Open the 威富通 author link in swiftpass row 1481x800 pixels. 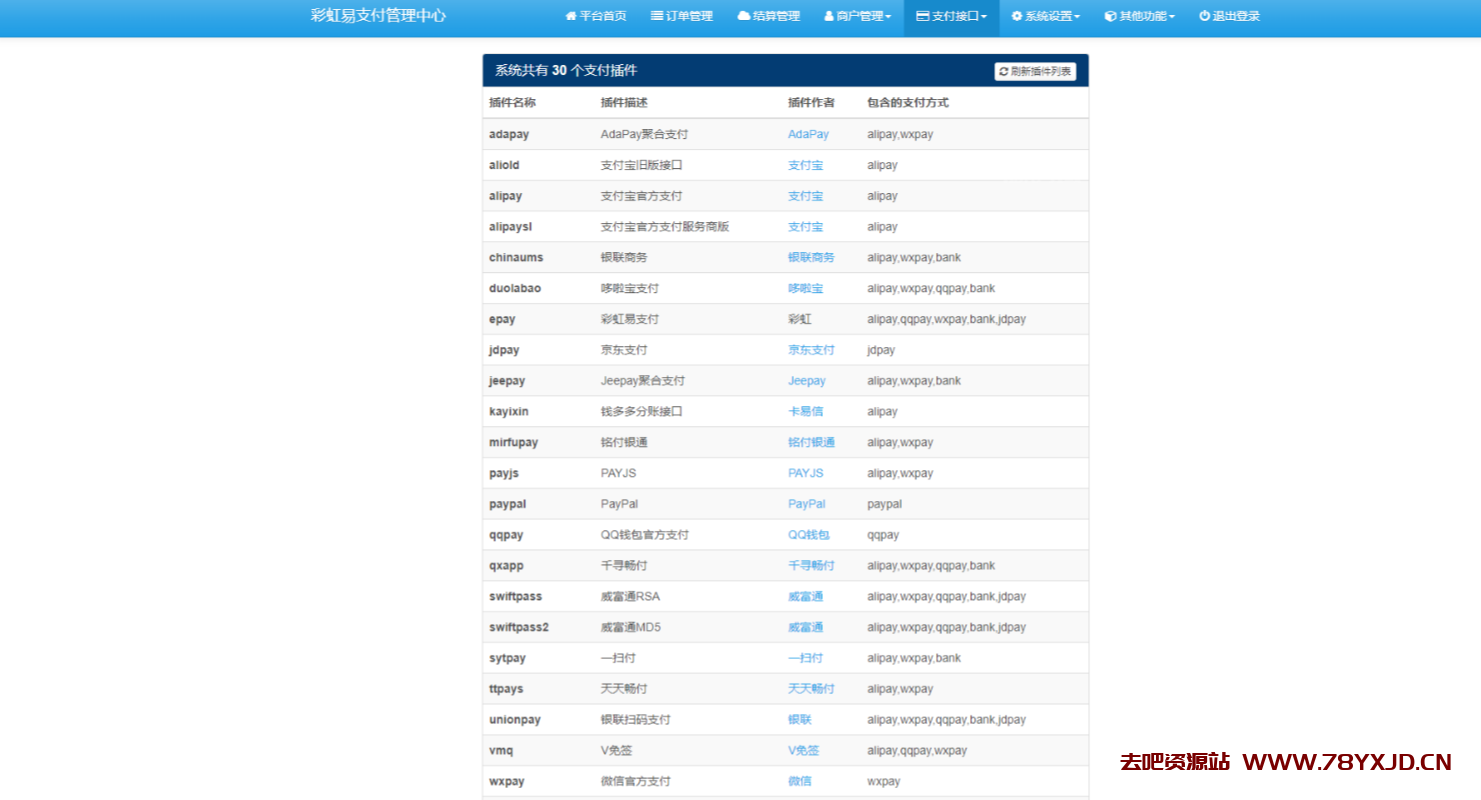(x=805, y=596)
